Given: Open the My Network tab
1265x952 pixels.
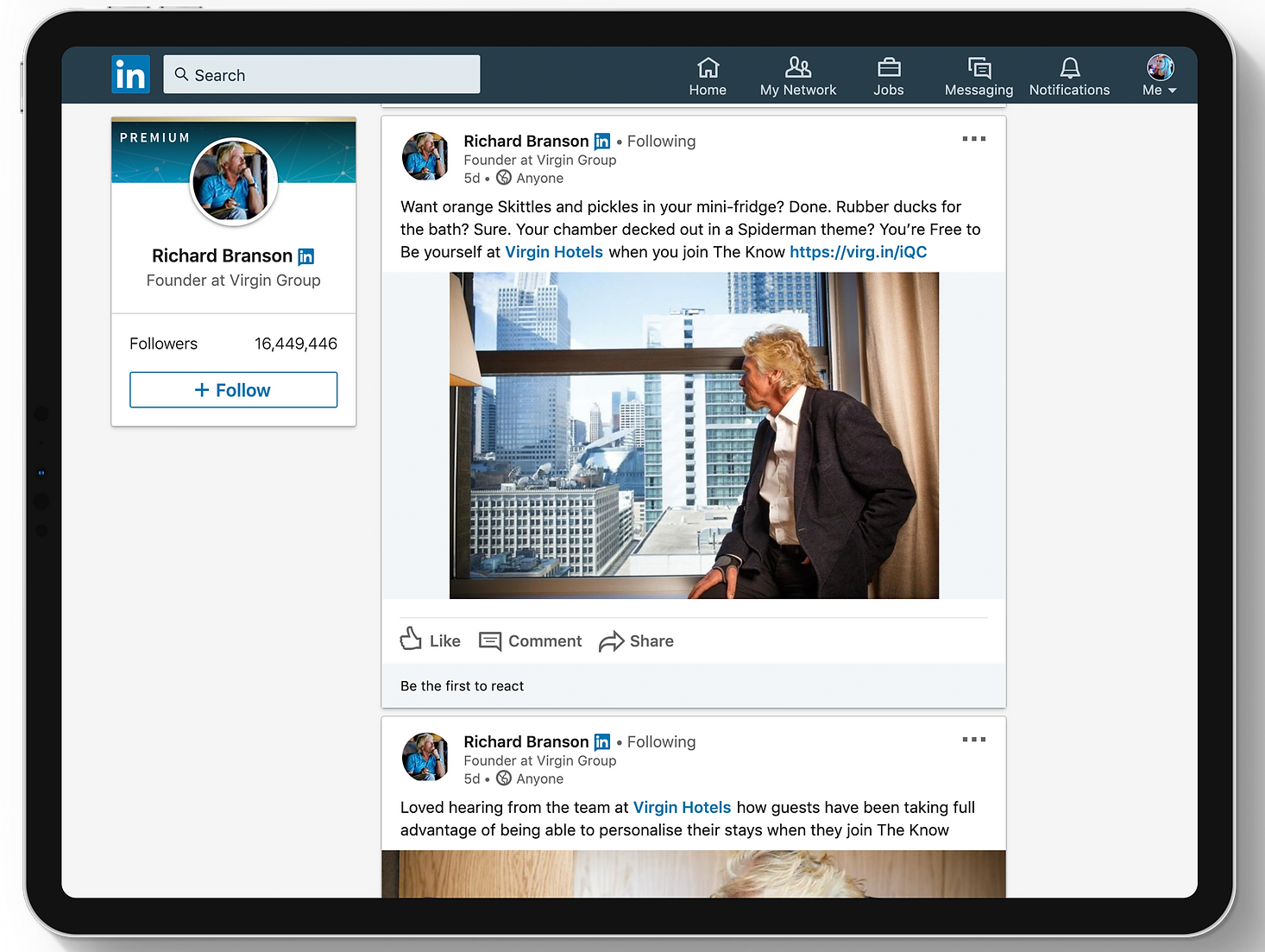Looking at the screenshot, I should pos(798,76).
